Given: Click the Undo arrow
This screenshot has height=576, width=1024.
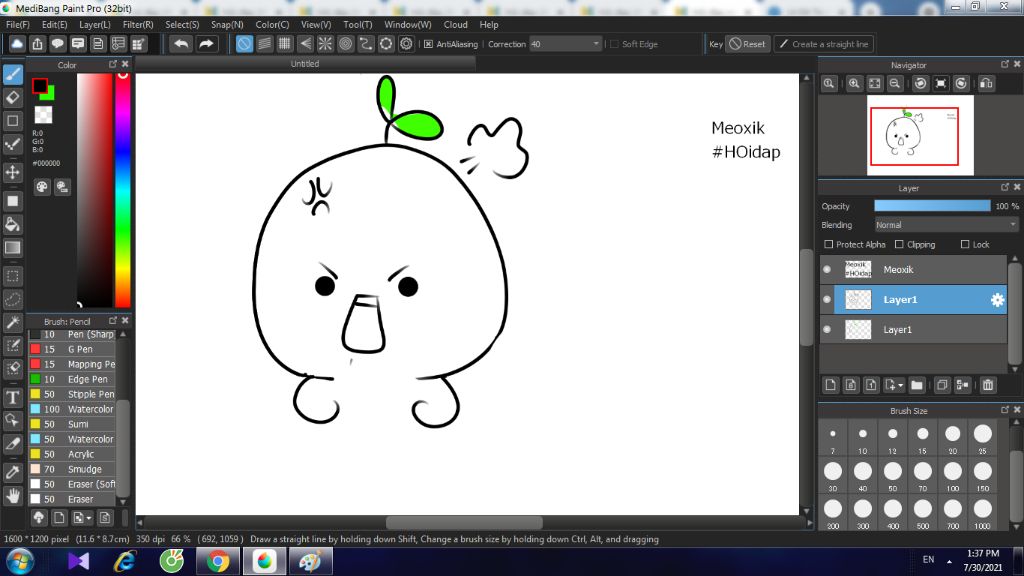Looking at the screenshot, I should 181,44.
